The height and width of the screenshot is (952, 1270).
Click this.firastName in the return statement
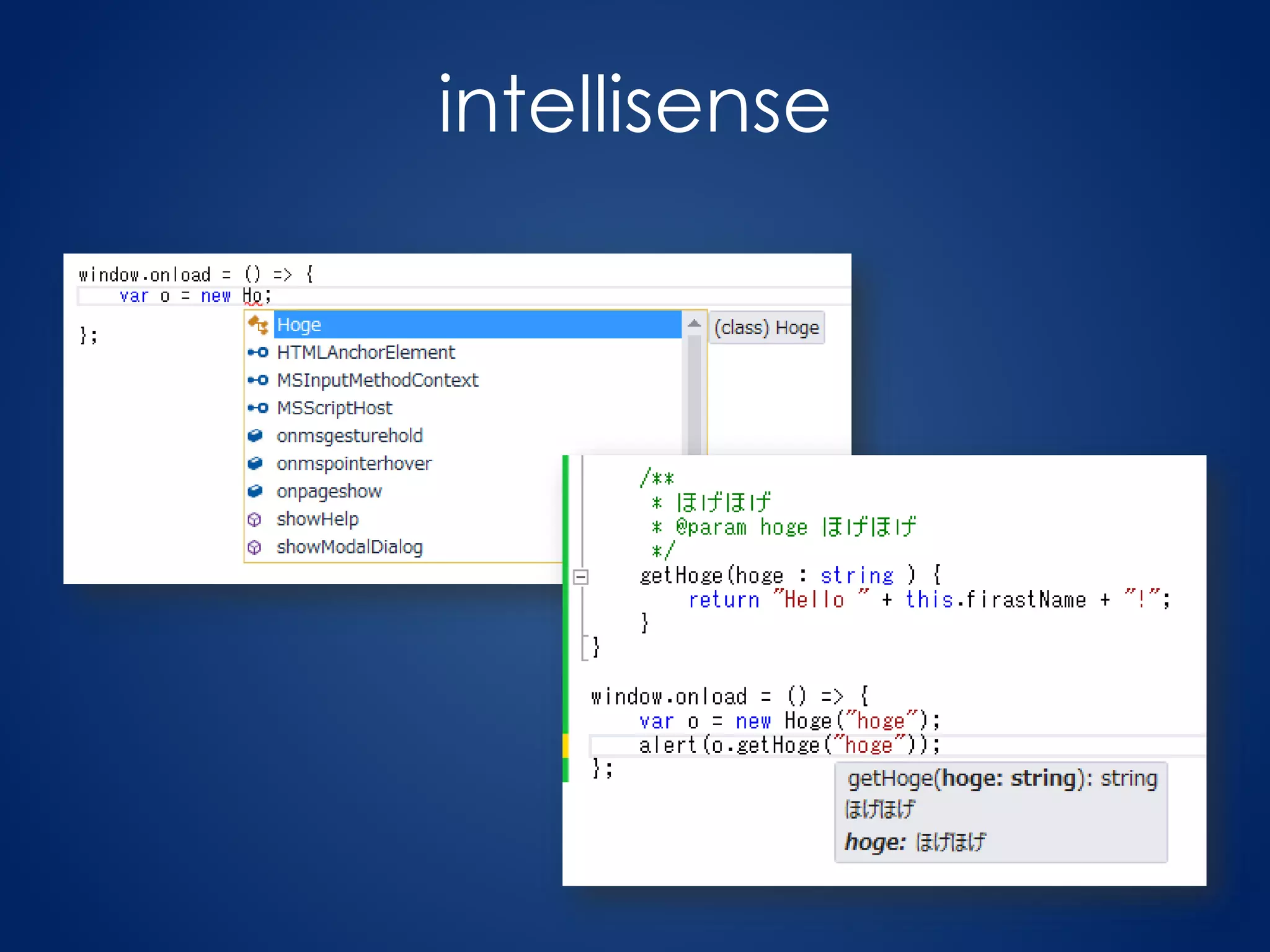996,600
